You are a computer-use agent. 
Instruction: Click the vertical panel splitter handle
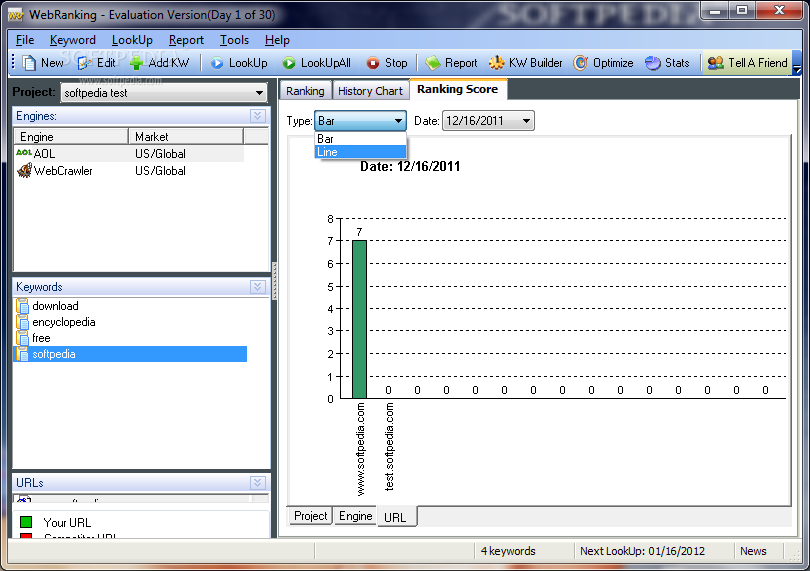click(x=274, y=281)
